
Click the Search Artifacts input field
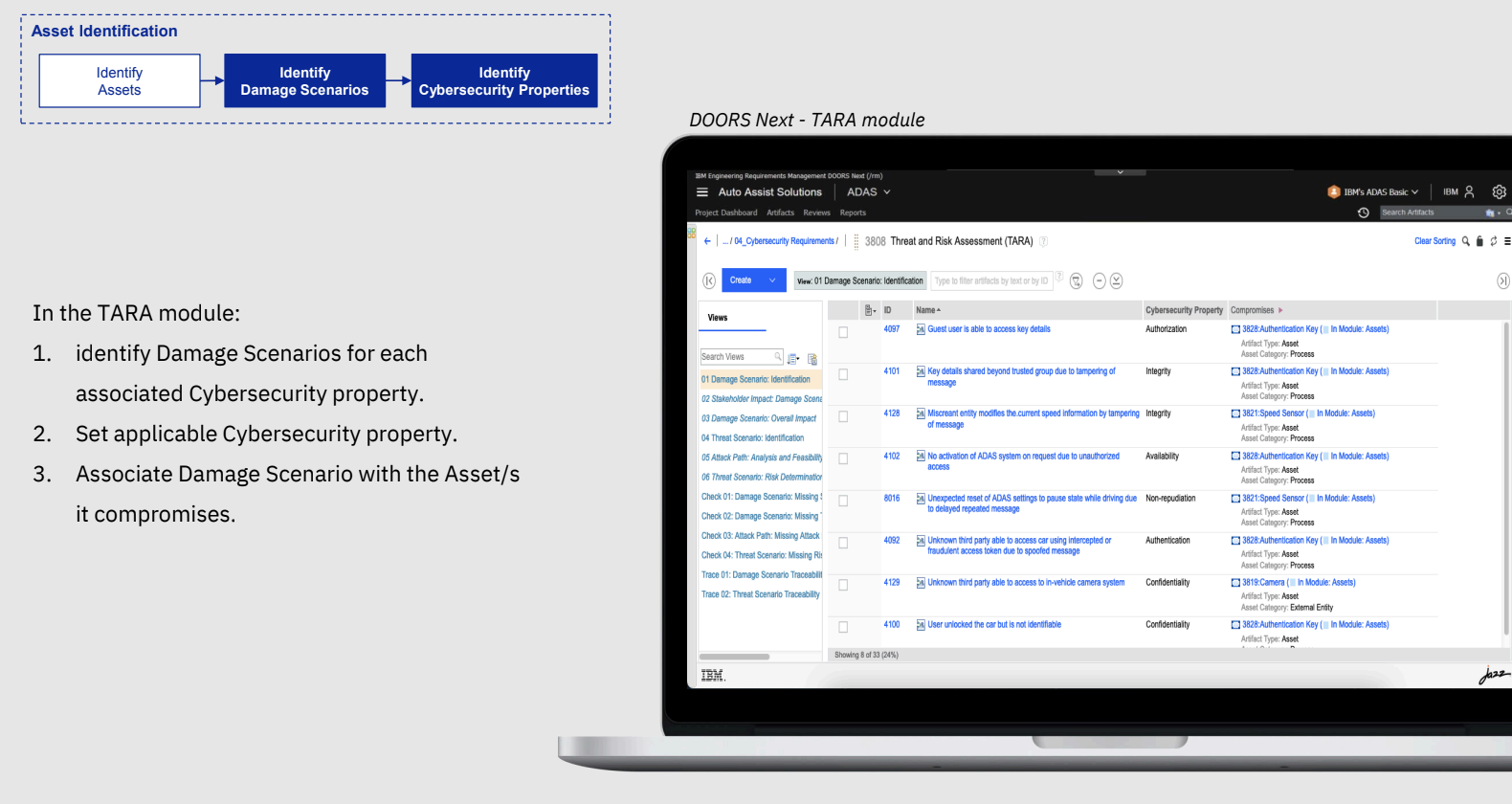(1432, 212)
